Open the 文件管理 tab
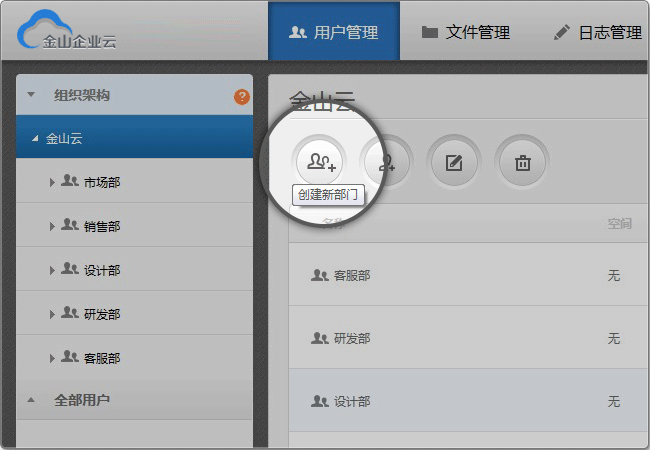 [465, 32]
